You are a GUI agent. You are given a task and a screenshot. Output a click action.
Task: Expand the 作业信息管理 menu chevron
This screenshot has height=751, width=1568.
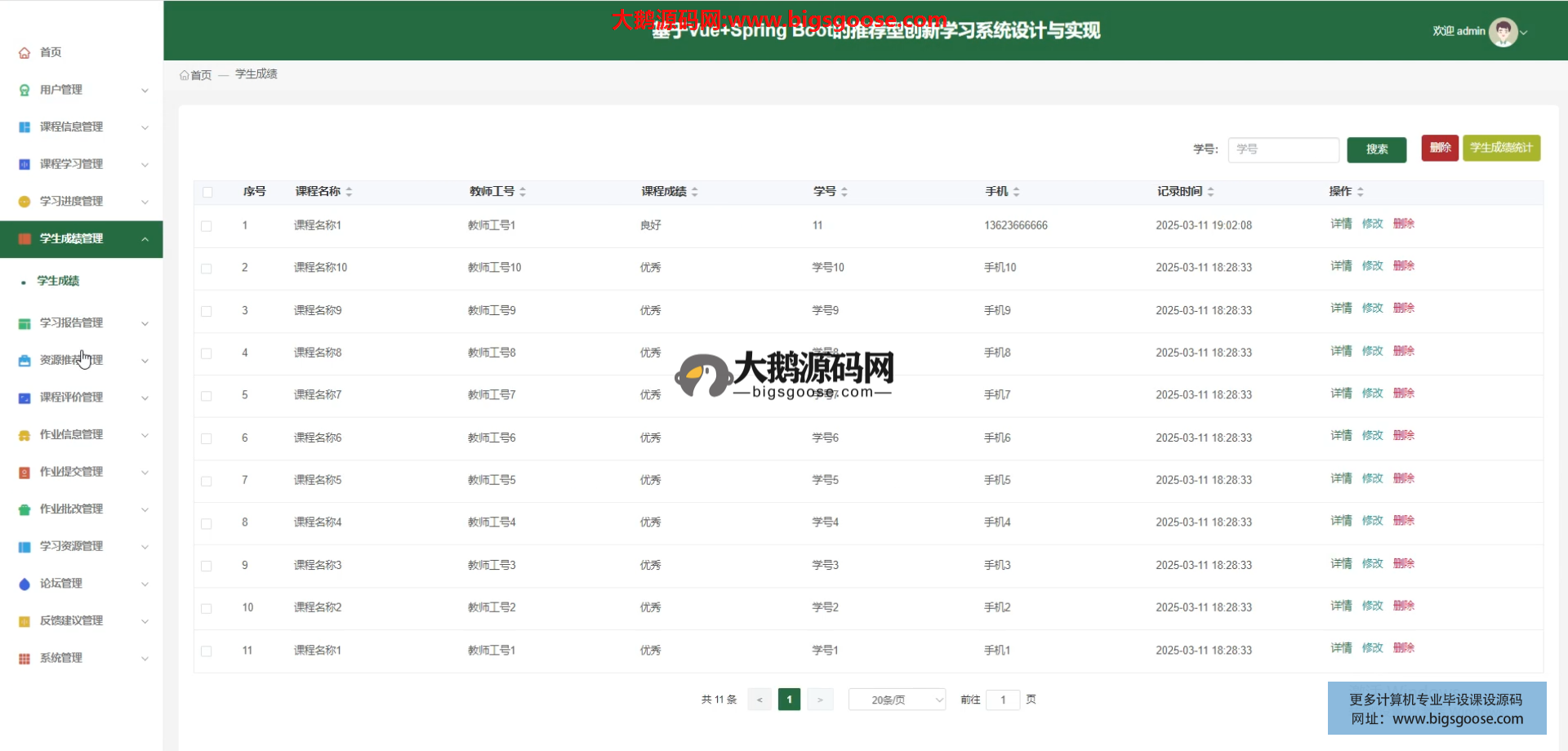(x=145, y=435)
